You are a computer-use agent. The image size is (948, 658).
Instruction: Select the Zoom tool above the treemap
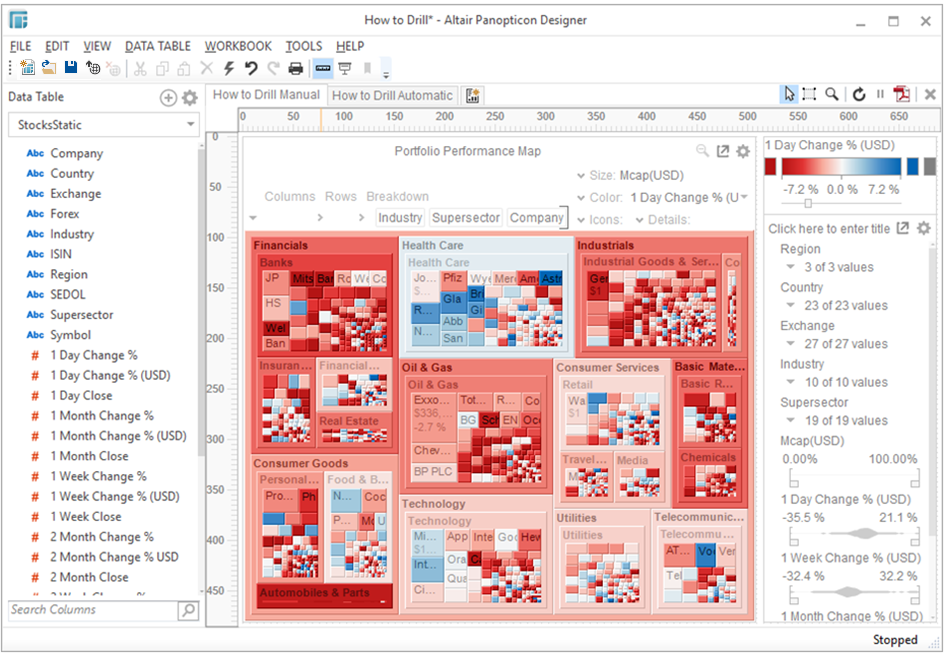[x=831, y=93]
